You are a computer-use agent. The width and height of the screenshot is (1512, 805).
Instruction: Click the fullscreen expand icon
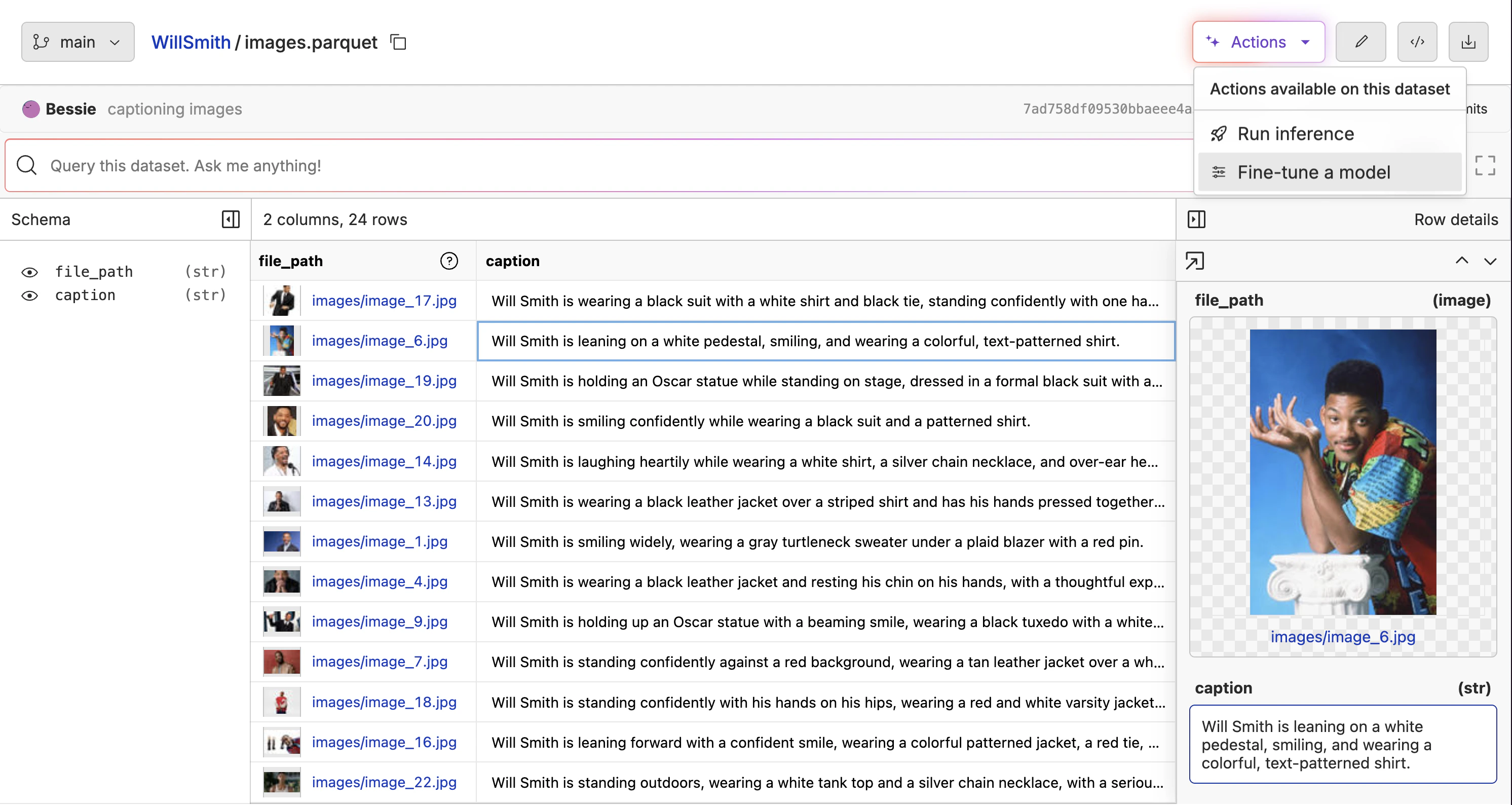(1485, 166)
